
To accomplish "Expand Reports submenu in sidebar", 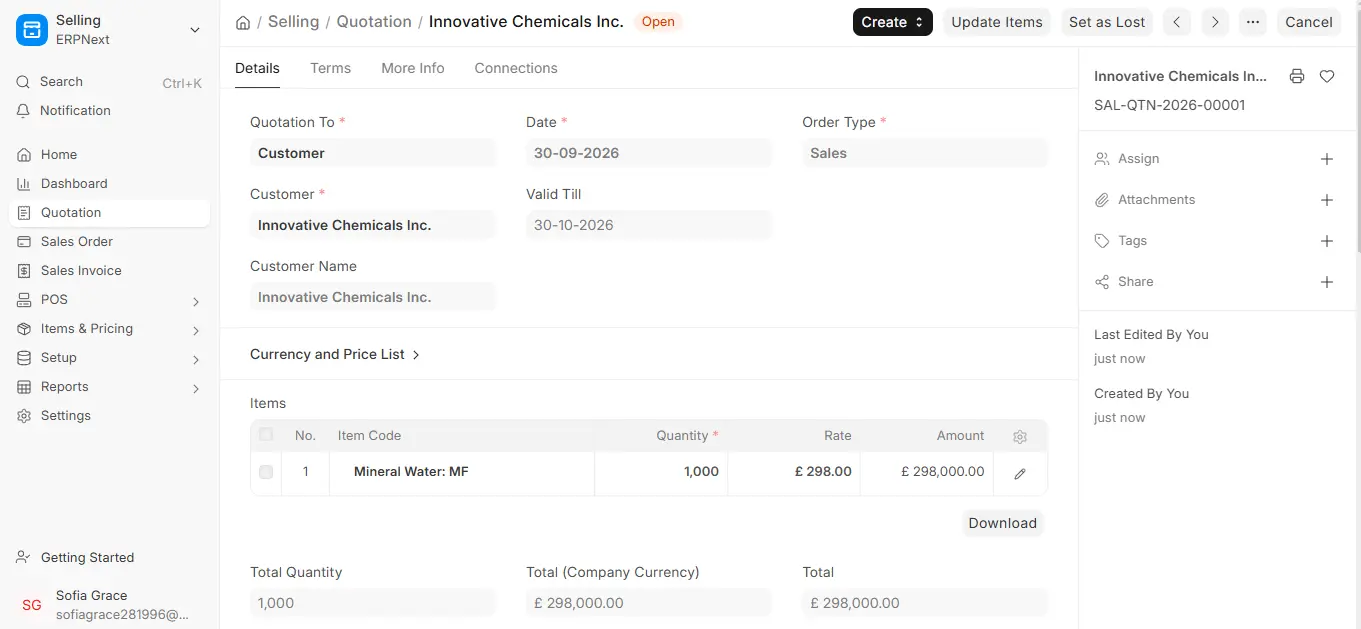I will click(196, 388).
